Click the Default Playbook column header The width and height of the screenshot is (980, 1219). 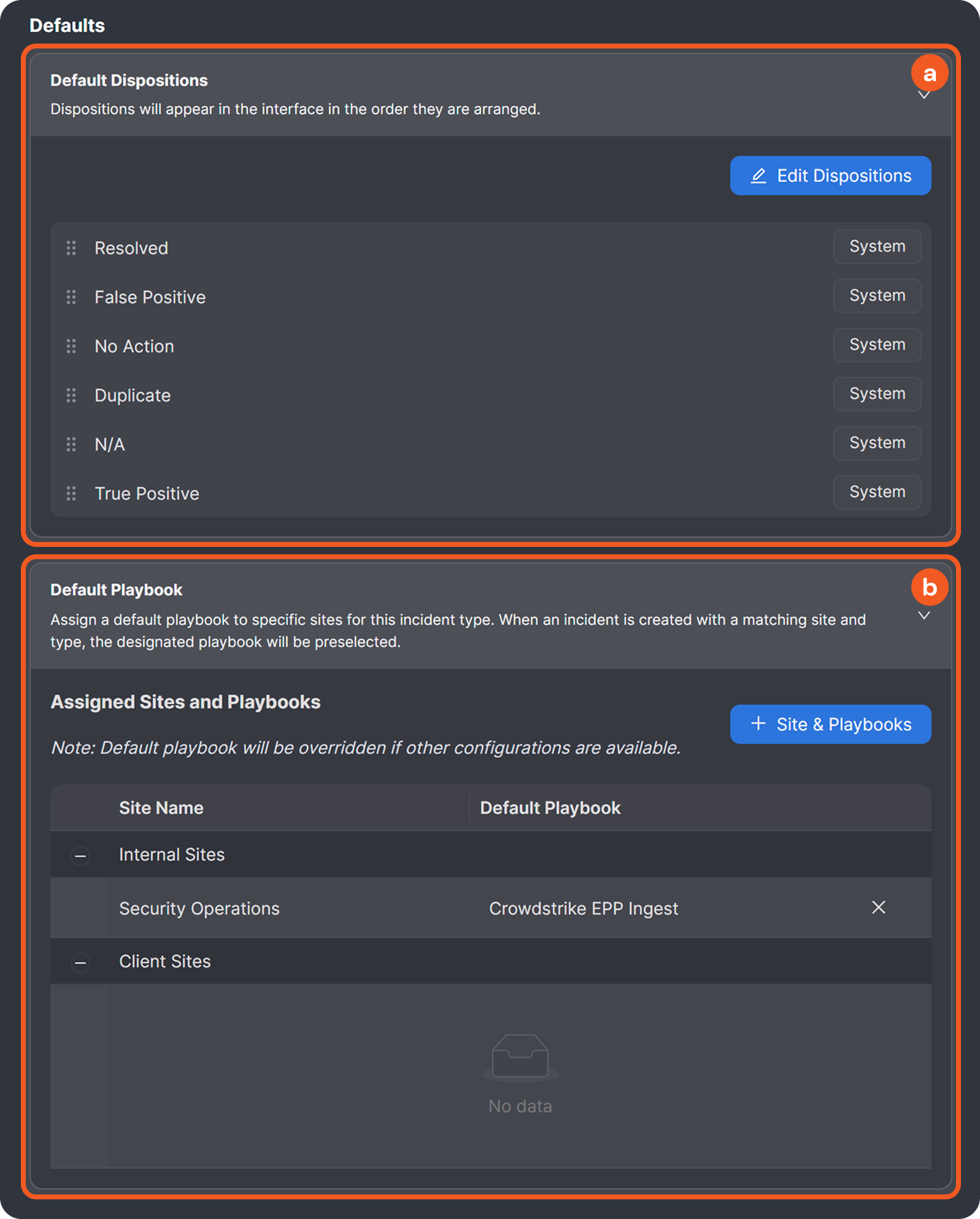tap(550, 808)
